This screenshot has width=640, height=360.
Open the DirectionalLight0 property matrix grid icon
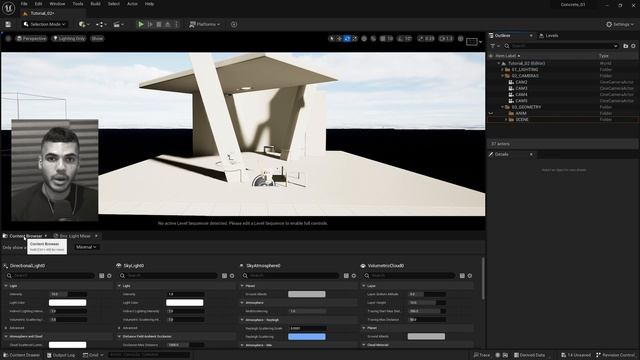(x=102, y=276)
